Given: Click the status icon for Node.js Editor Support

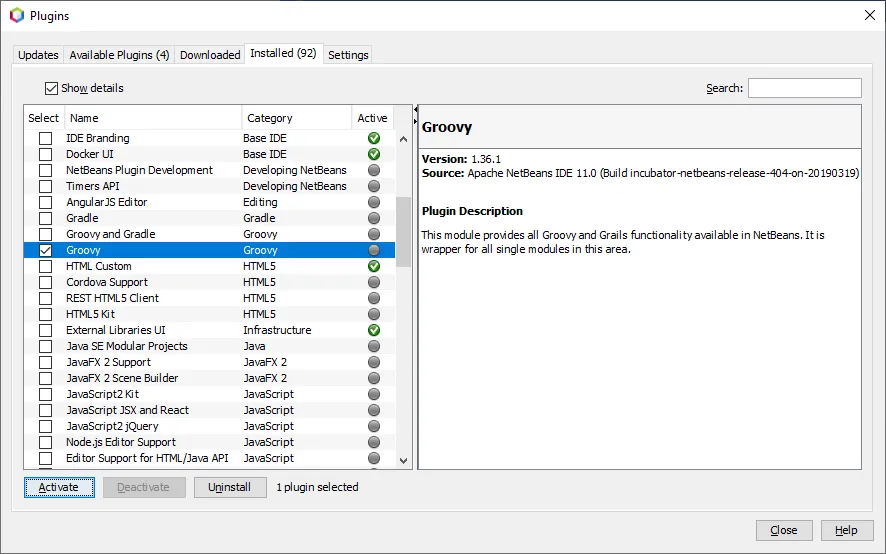Looking at the screenshot, I should [373, 442].
